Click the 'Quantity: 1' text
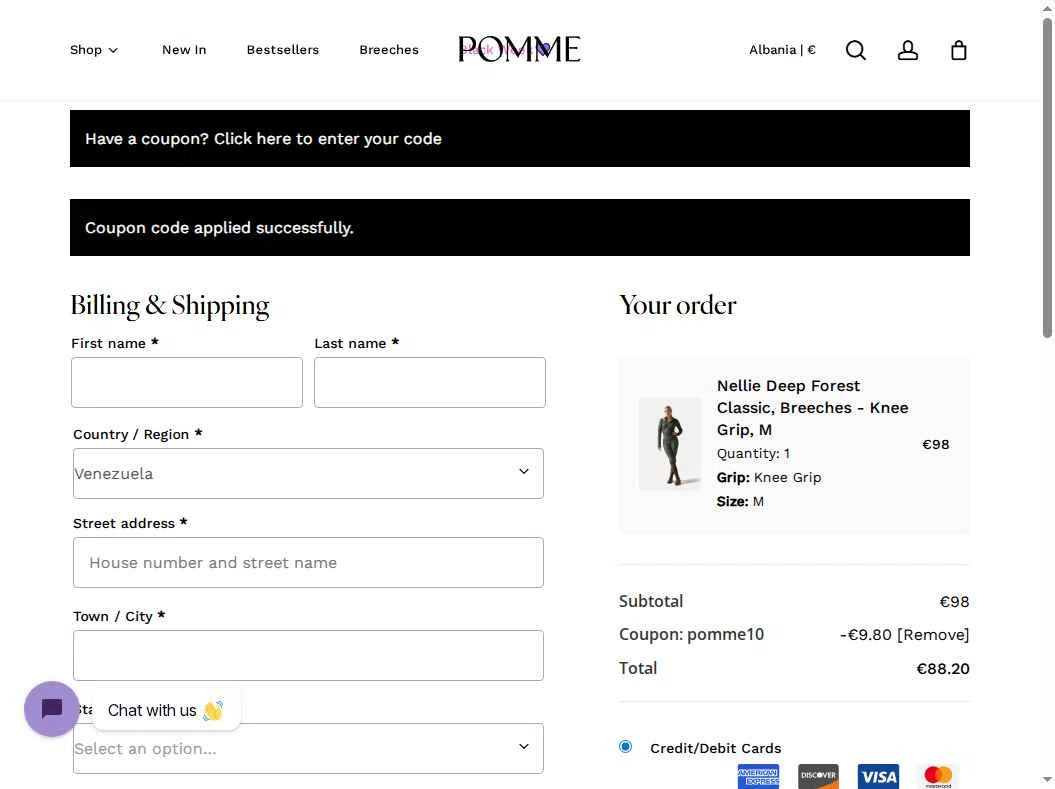 tap(753, 453)
